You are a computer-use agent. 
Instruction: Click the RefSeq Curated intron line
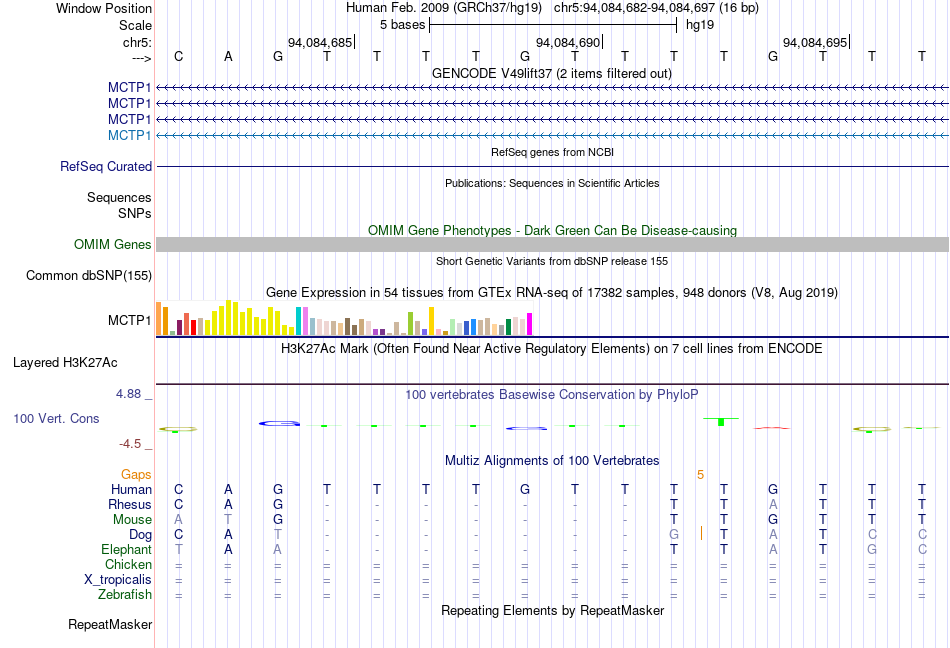(x=553, y=167)
